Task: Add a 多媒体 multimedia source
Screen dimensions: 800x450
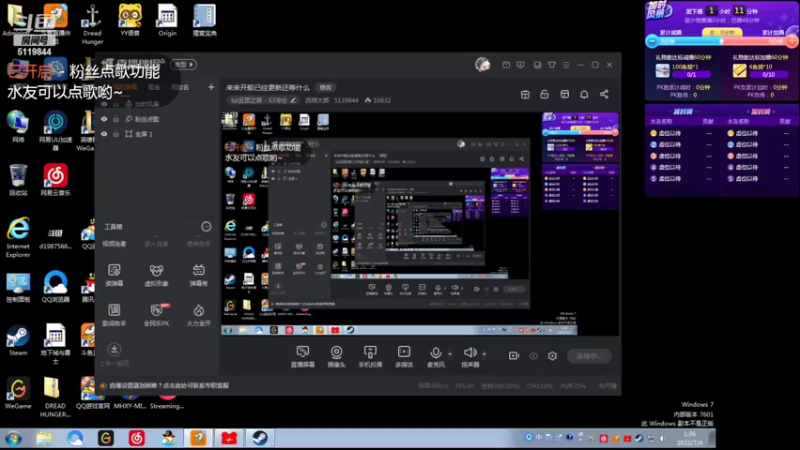Action: (x=404, y=356)
